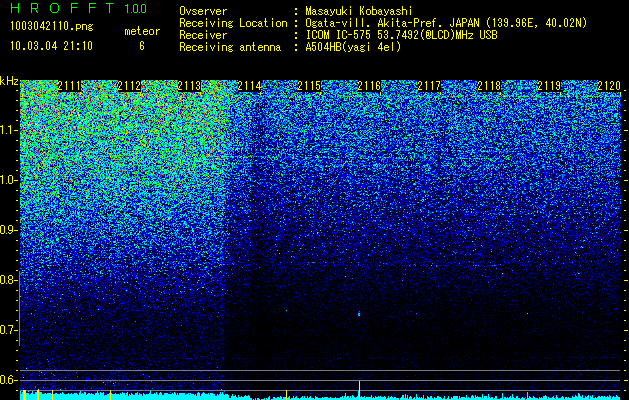
Task: Click the 2116 time marker
Action: pos(369,86)
